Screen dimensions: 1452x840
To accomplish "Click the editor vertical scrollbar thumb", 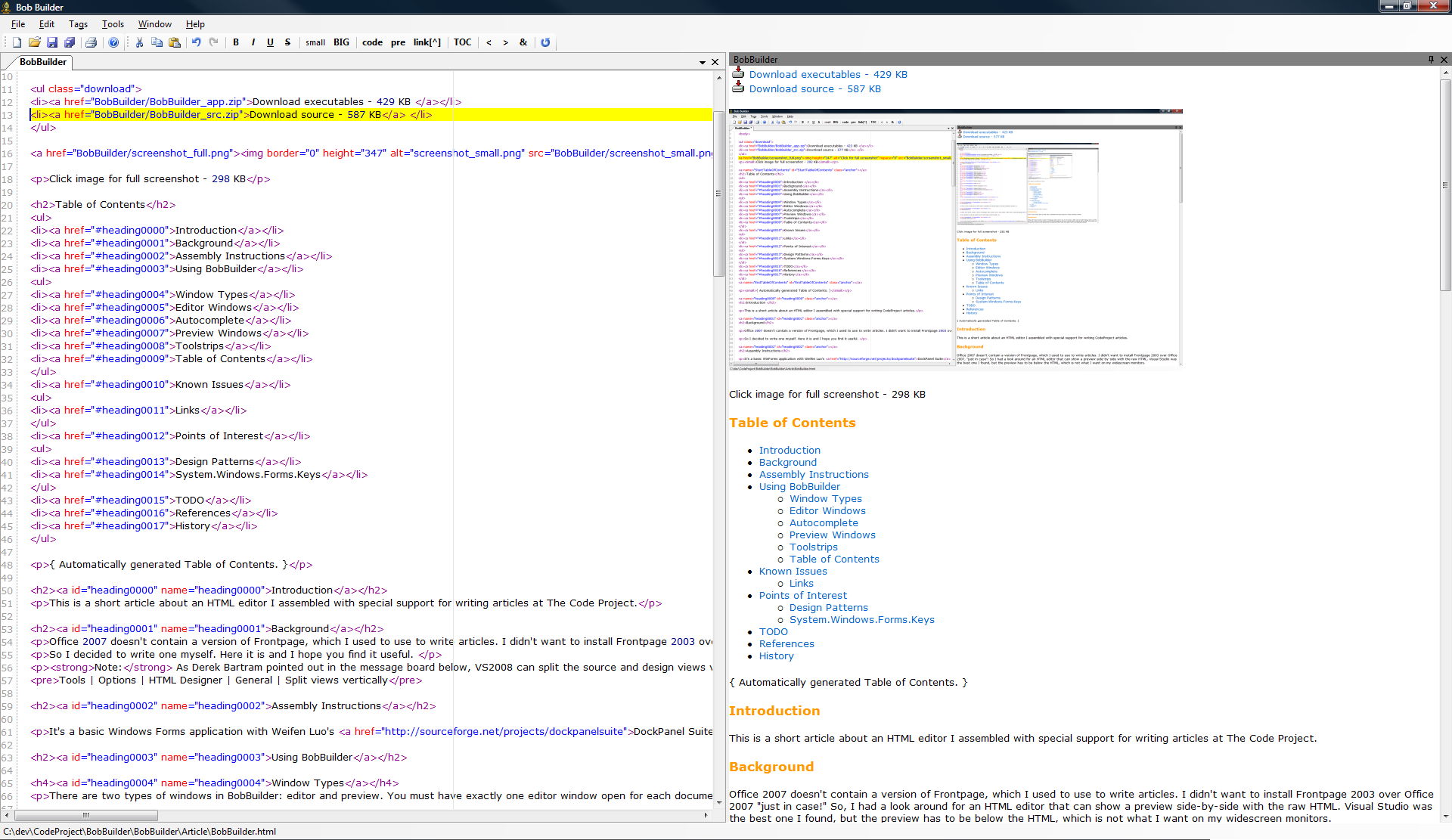I will tap(718, 194).
